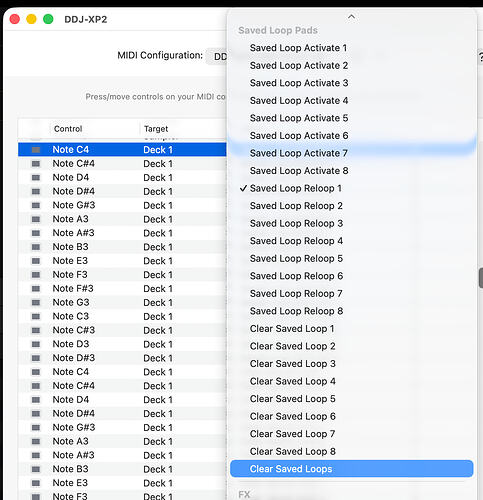This screenshot has width=483, height=500.
Task: Click the pad icon beside Note D3
Action: click(x=36, y=344)
